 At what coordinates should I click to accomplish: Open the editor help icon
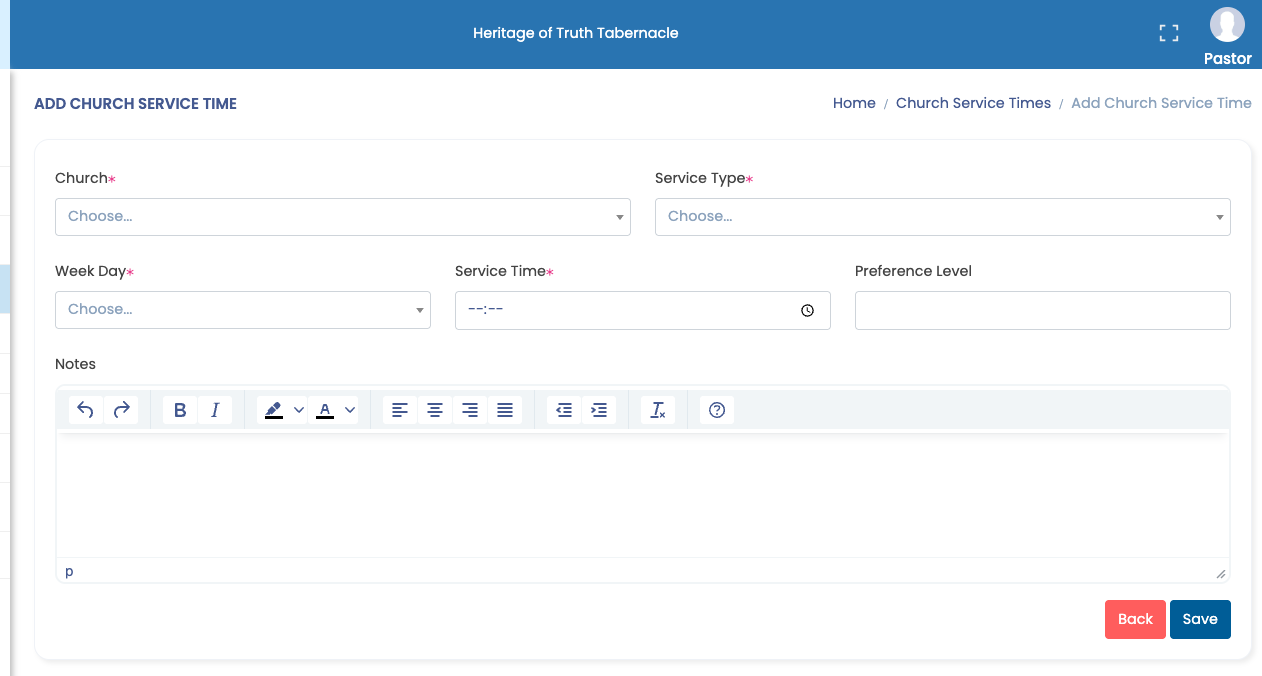[716, 410]
